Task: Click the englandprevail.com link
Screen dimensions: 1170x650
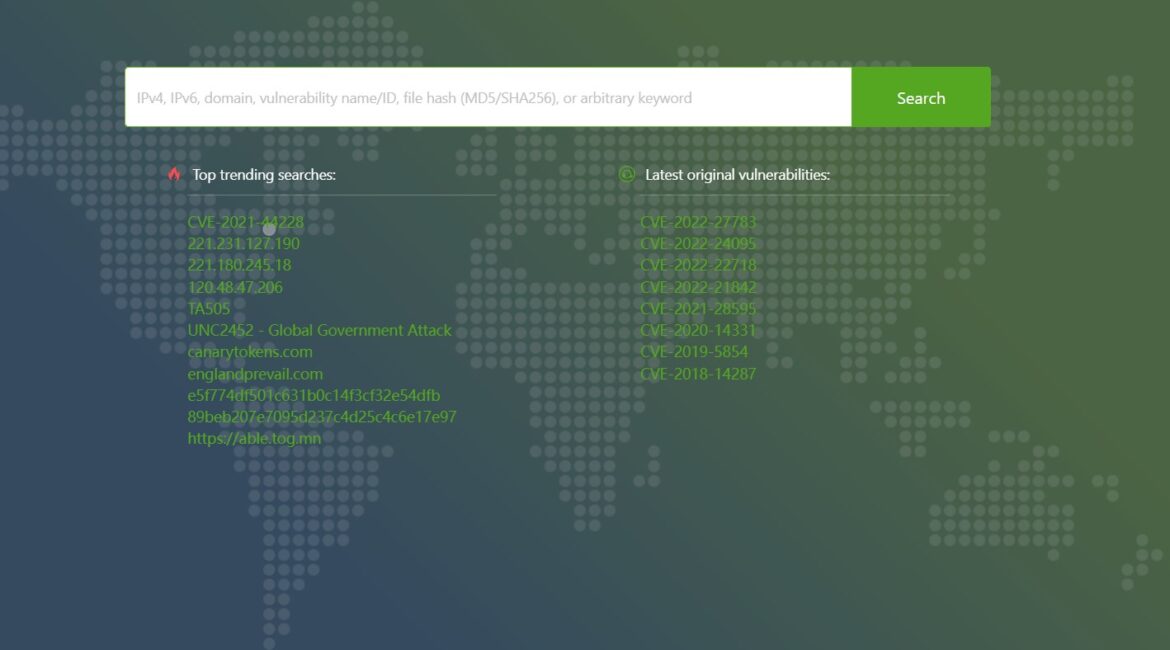Action: [255, 374]
